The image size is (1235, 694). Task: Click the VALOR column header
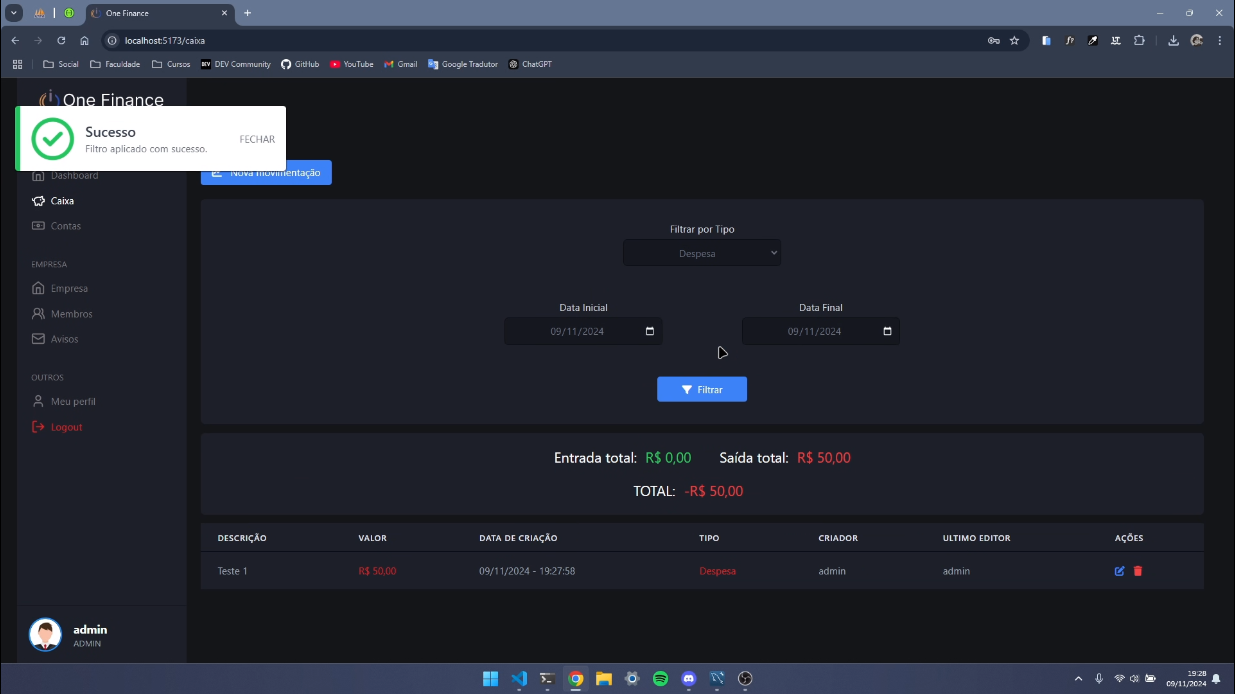click(x=372, y=538)
